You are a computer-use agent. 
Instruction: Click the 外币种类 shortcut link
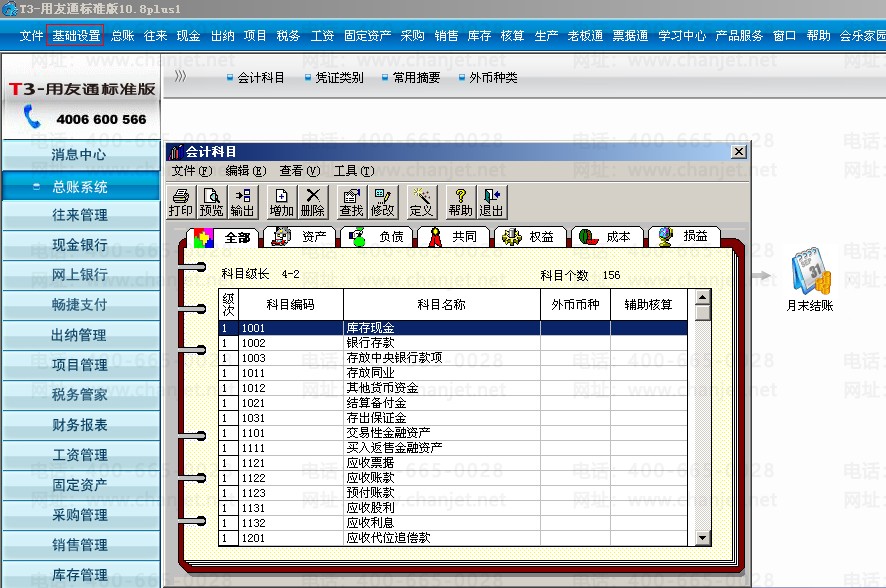488,77
